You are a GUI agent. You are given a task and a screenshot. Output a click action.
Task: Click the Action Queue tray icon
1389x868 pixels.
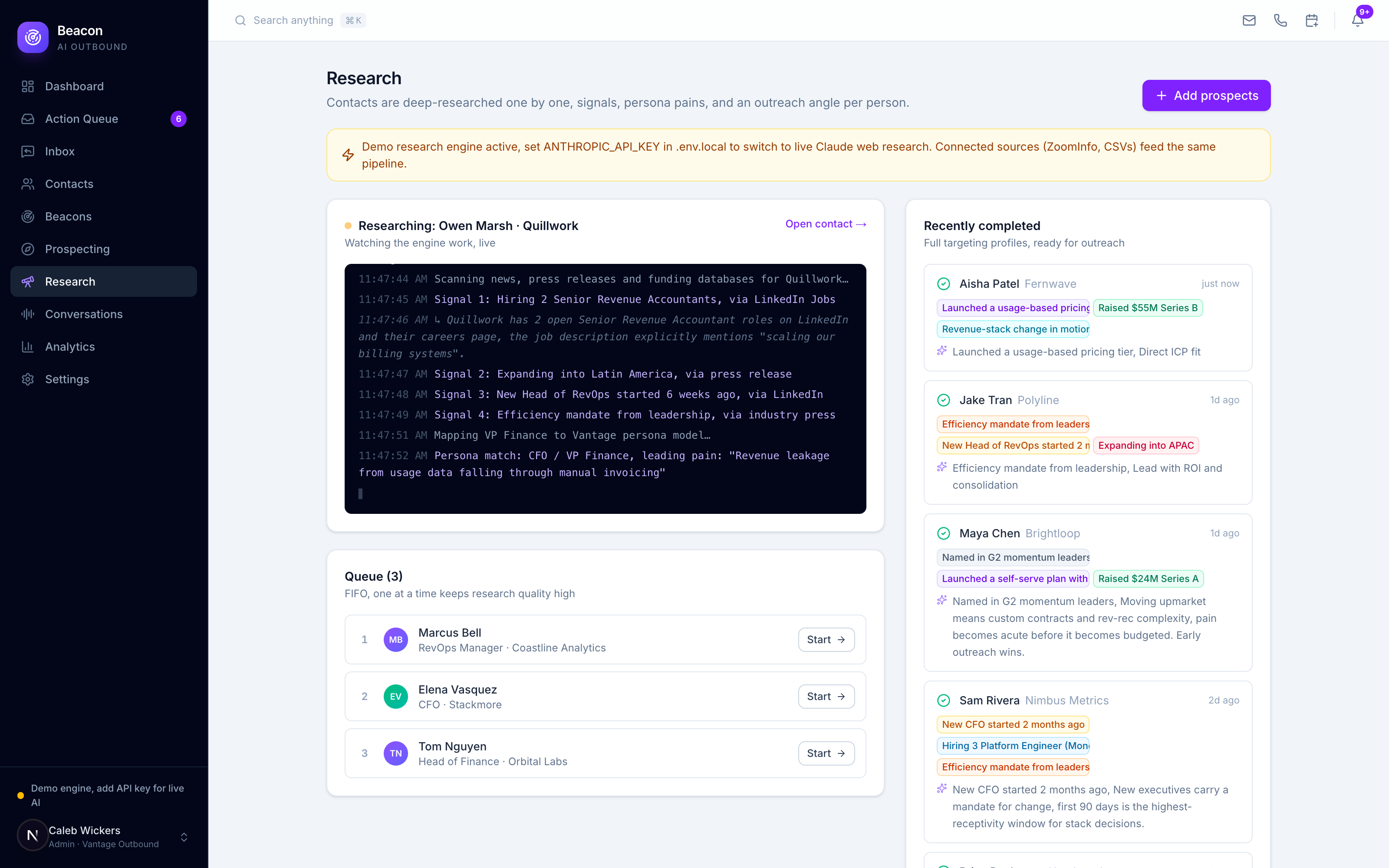click(27, 119)
